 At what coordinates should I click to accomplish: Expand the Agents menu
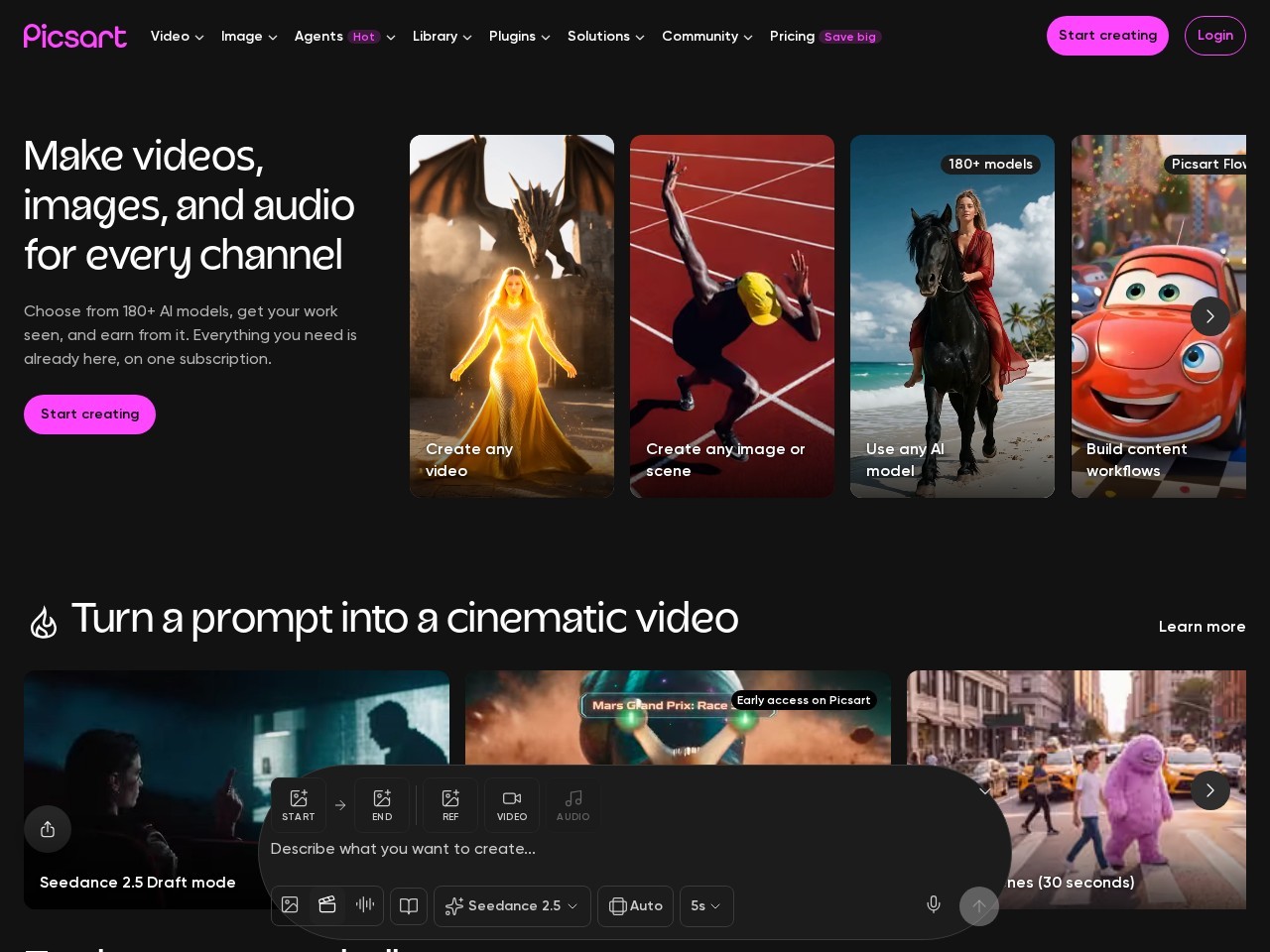point(345,36)
